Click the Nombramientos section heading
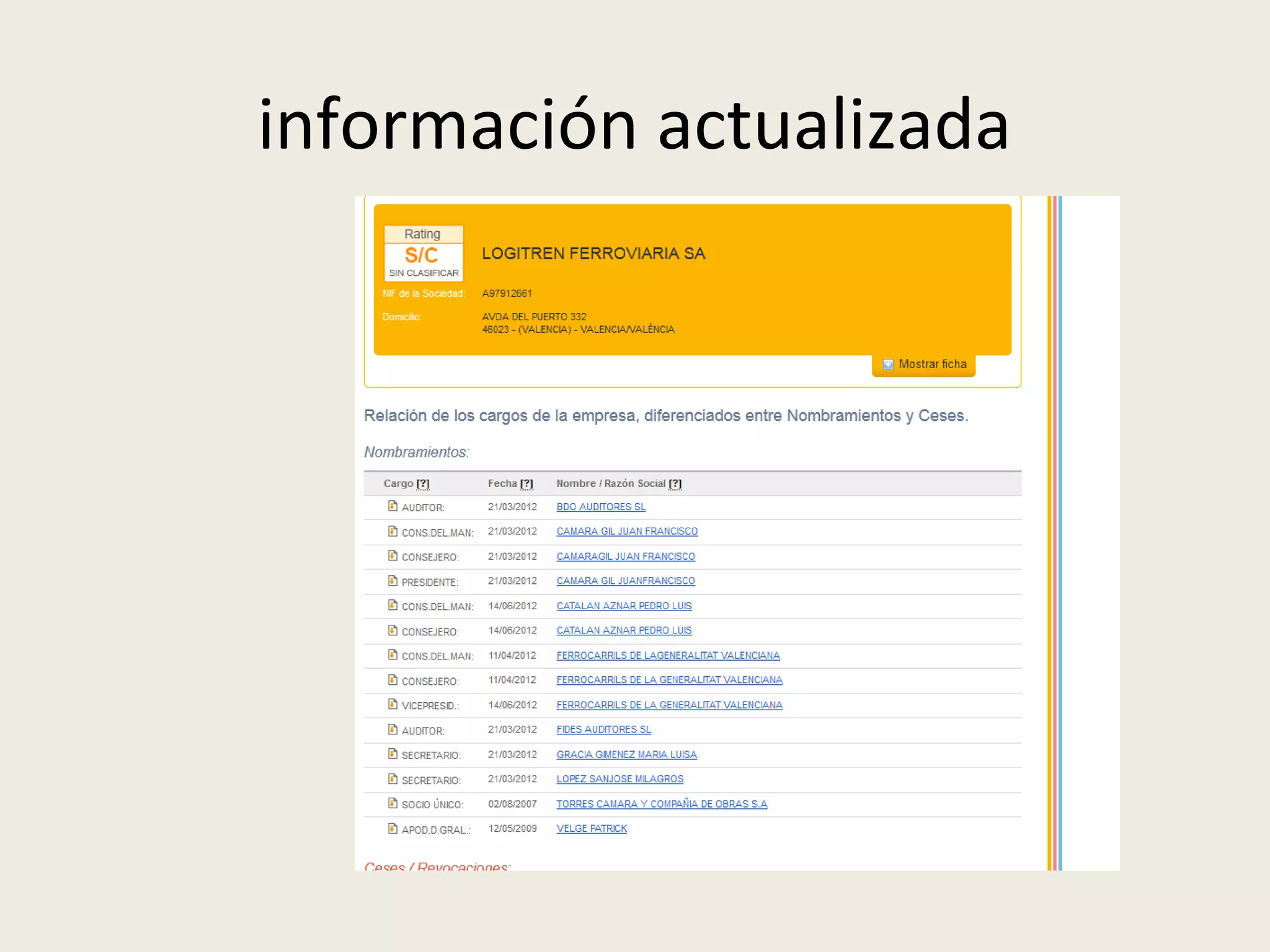Screen dimensions: 1270x952 (x=417, y=452)
